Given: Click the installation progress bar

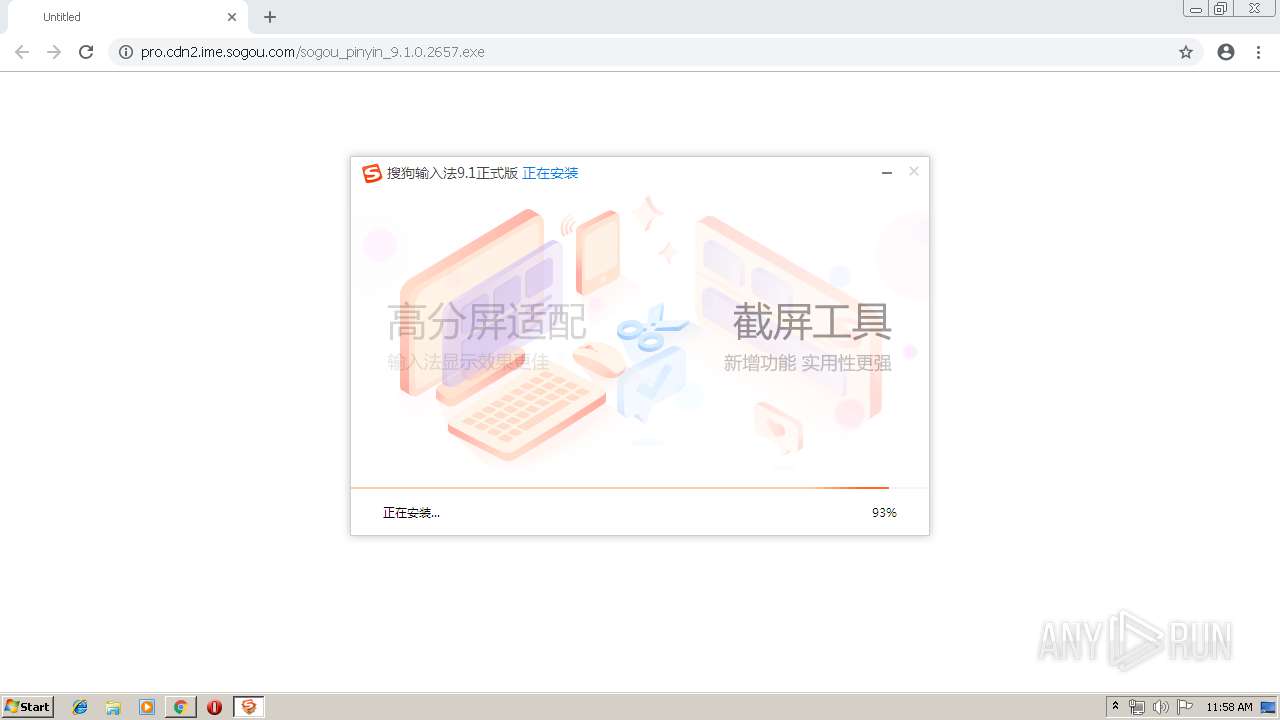Looking at the screenshot, I should click(x=640, y=488).
